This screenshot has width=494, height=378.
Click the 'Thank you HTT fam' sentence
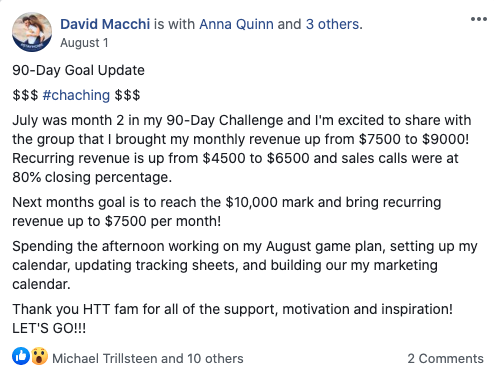click(233, 309)
